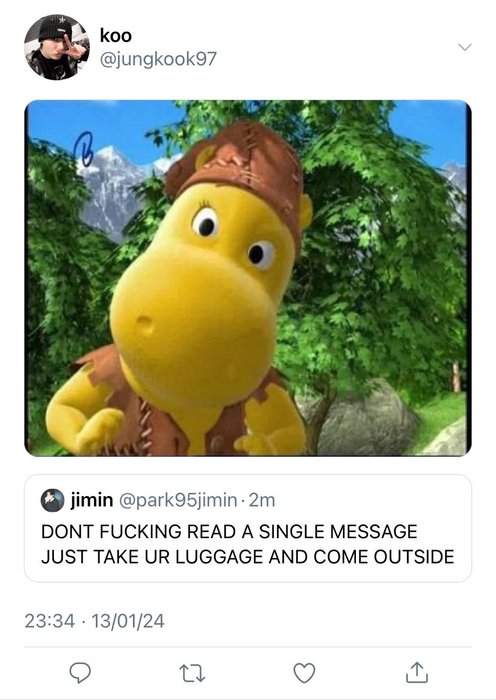Click the 2m timestamp on quoted tweet

262,500
